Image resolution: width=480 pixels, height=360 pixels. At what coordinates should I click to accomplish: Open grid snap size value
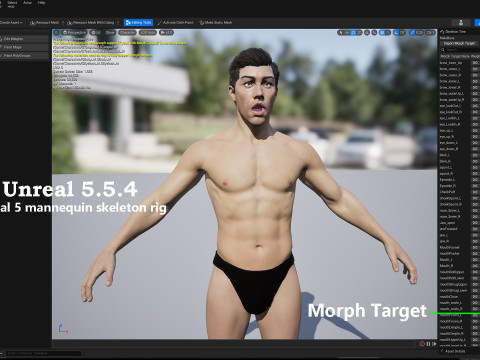[x=388, y=32]
